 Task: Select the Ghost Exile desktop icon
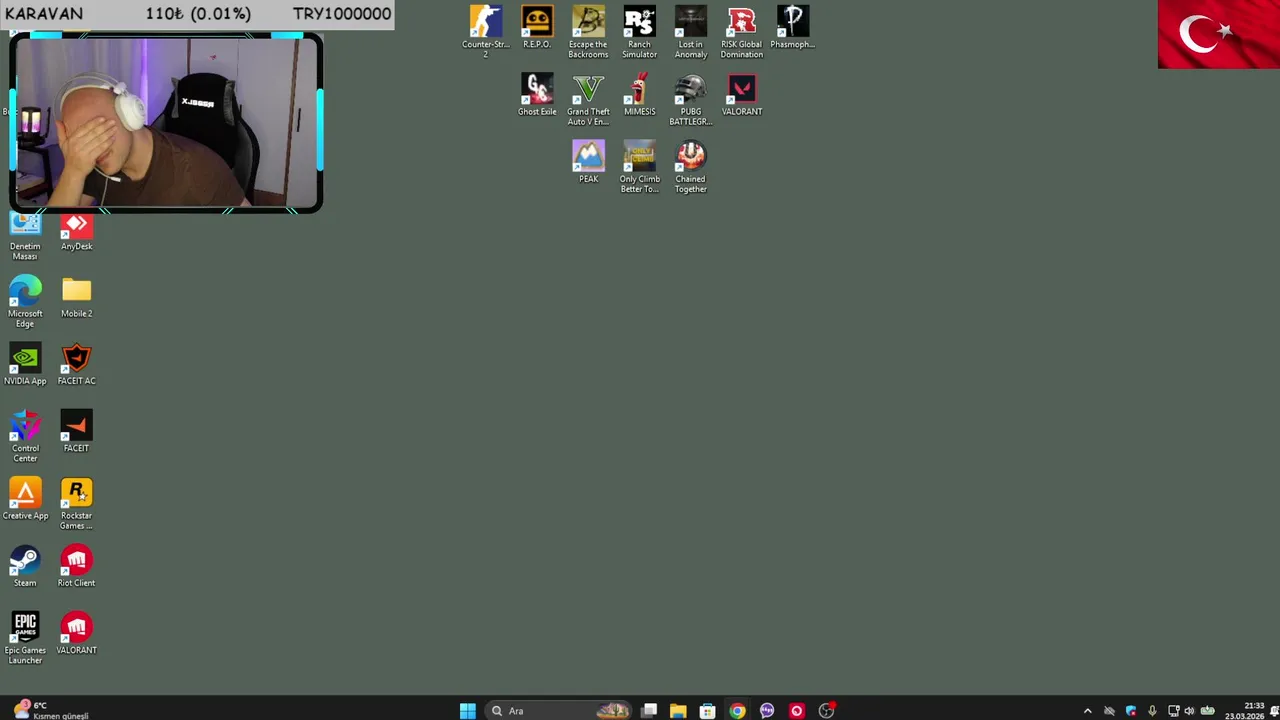[537, 95]
